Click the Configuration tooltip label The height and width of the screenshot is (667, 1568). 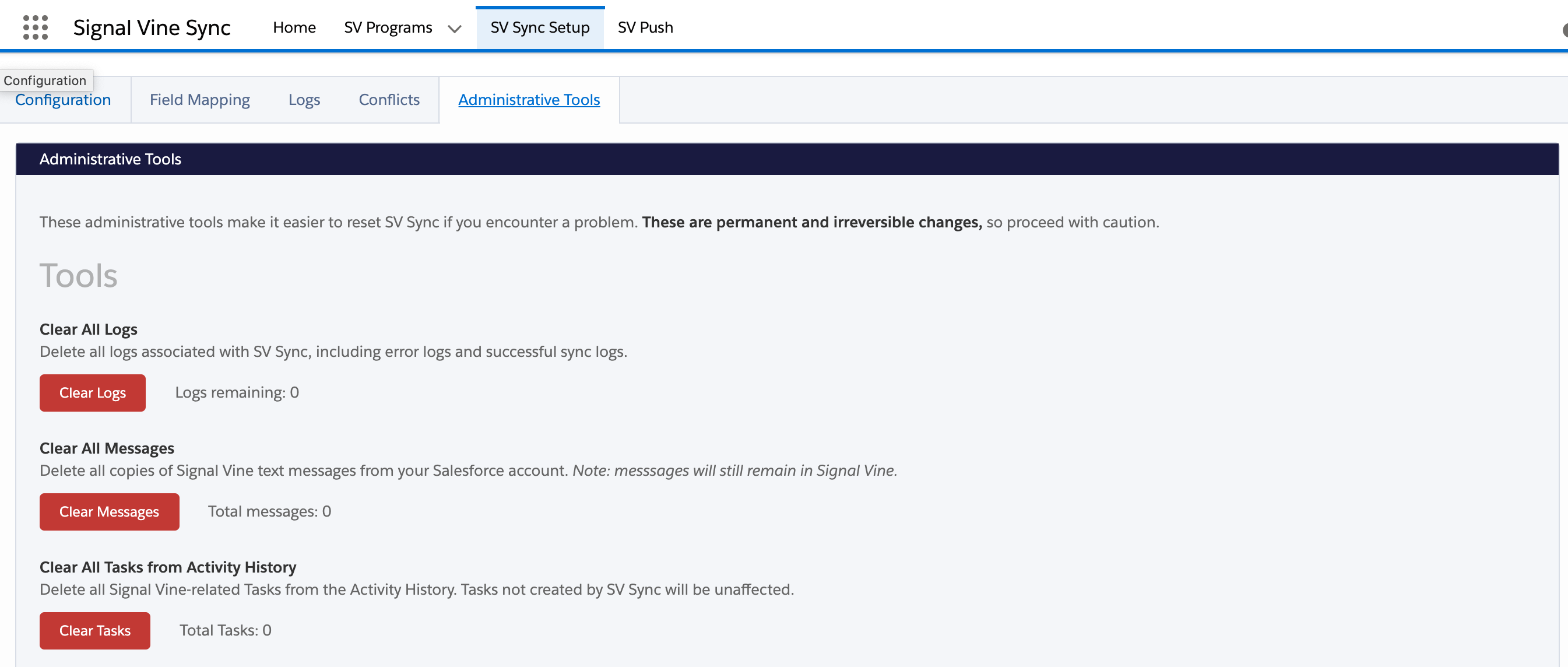click(x=45, y=80)
